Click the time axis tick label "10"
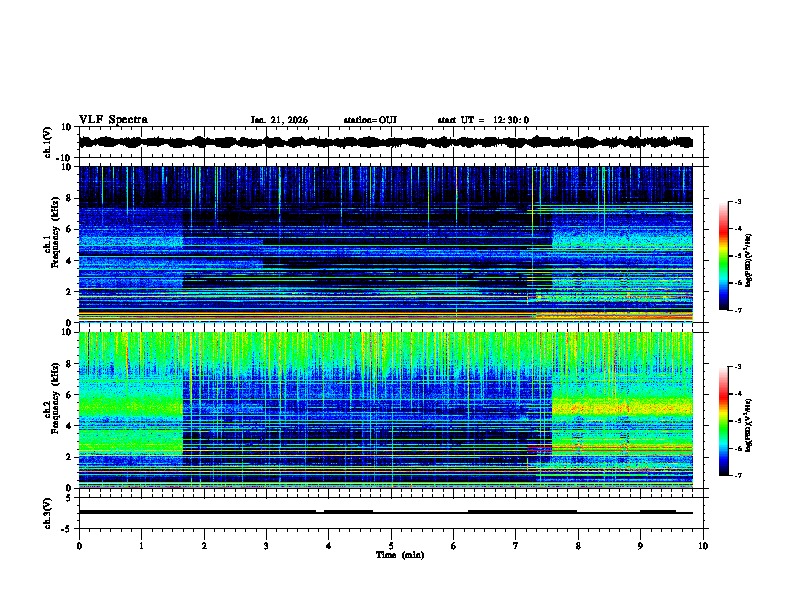 pyautogui.click(x=703, y=546)
